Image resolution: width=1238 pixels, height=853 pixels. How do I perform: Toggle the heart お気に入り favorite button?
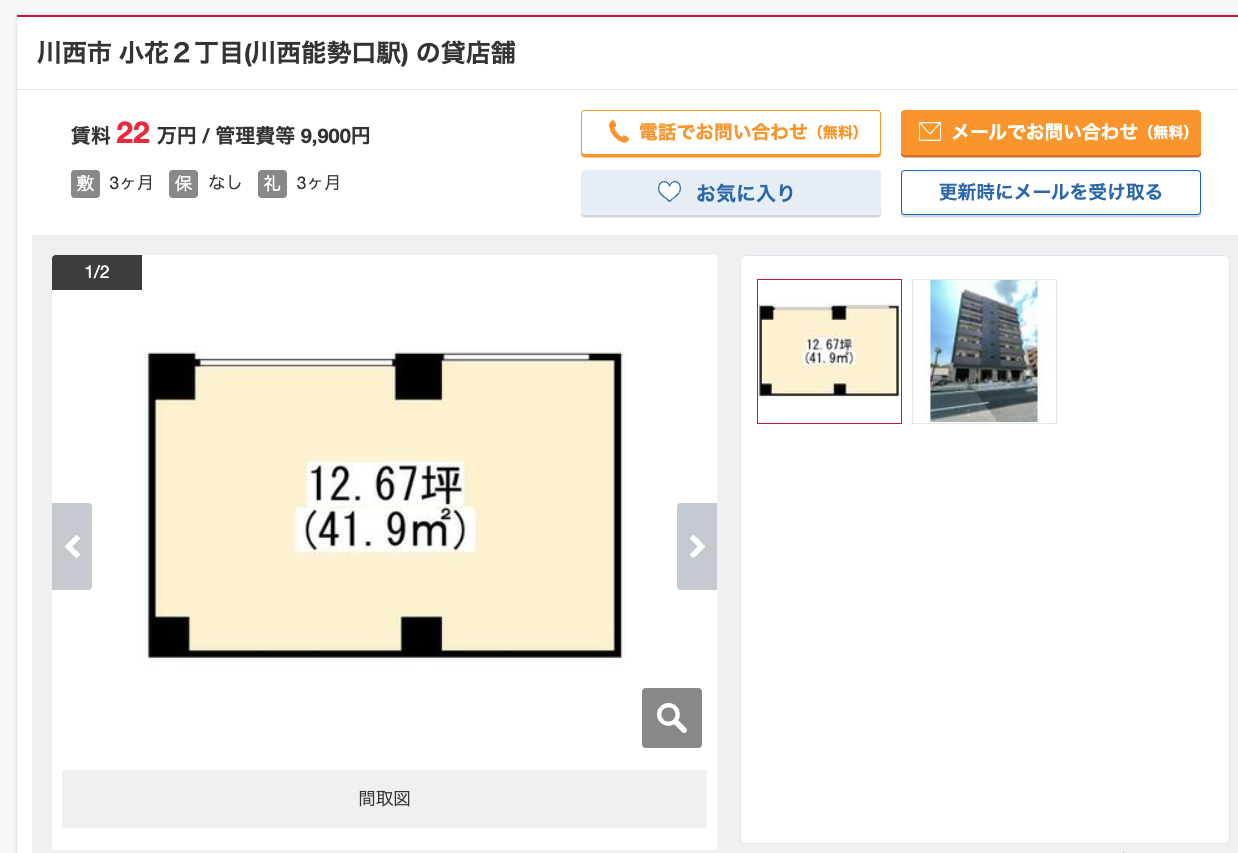click(x=730, y=192)
